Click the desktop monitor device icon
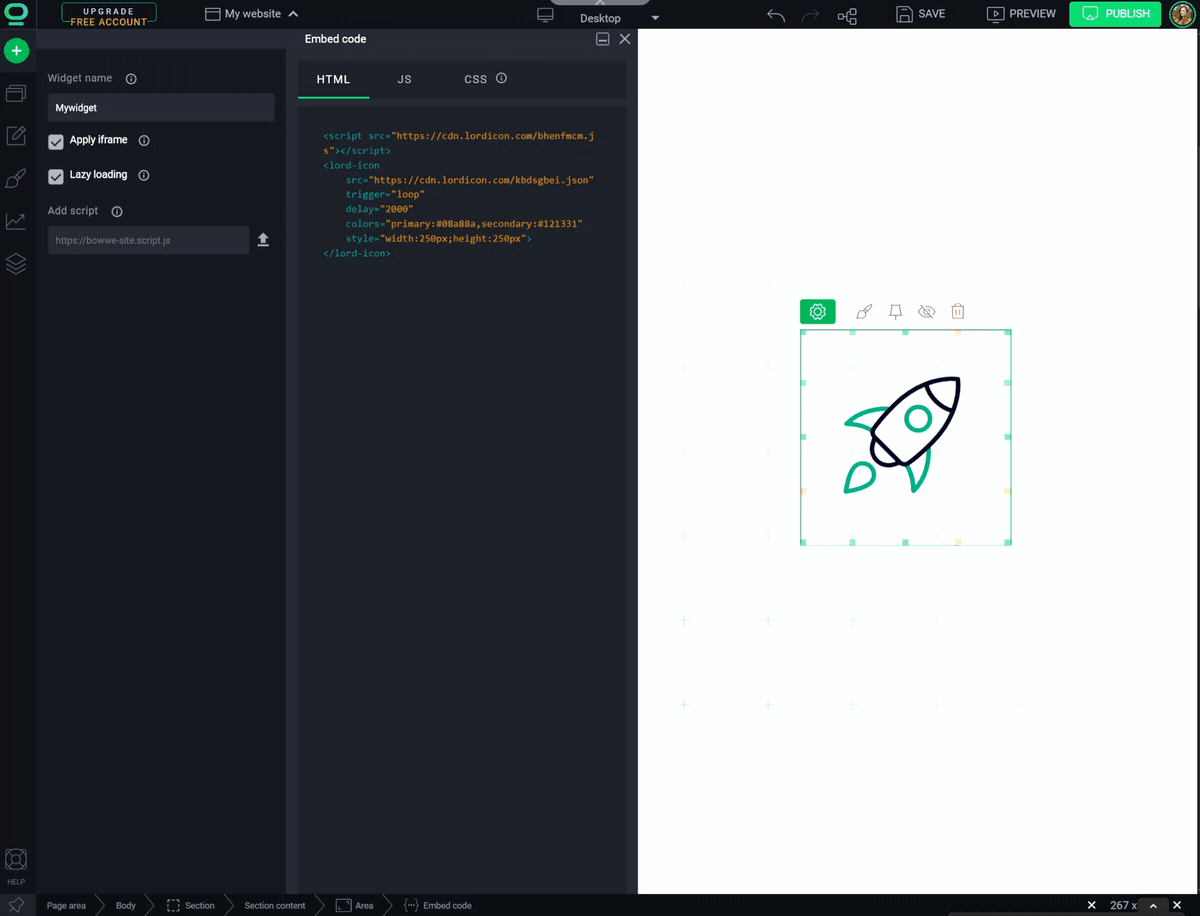Viewport: 1200px width, 916px height. point(545,15)
